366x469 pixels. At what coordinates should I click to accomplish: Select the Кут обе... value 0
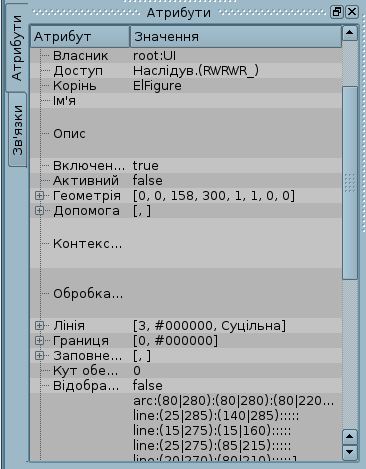point(137,371)
